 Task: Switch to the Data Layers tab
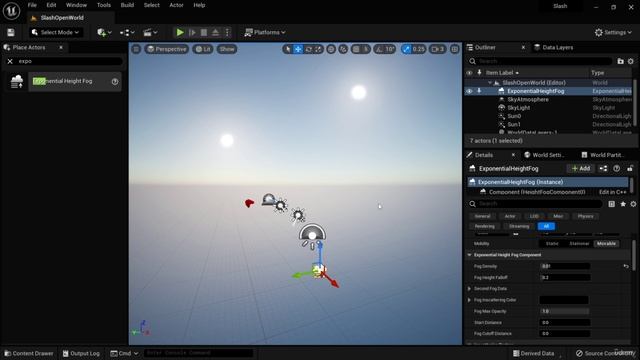[x=553, y=47]
